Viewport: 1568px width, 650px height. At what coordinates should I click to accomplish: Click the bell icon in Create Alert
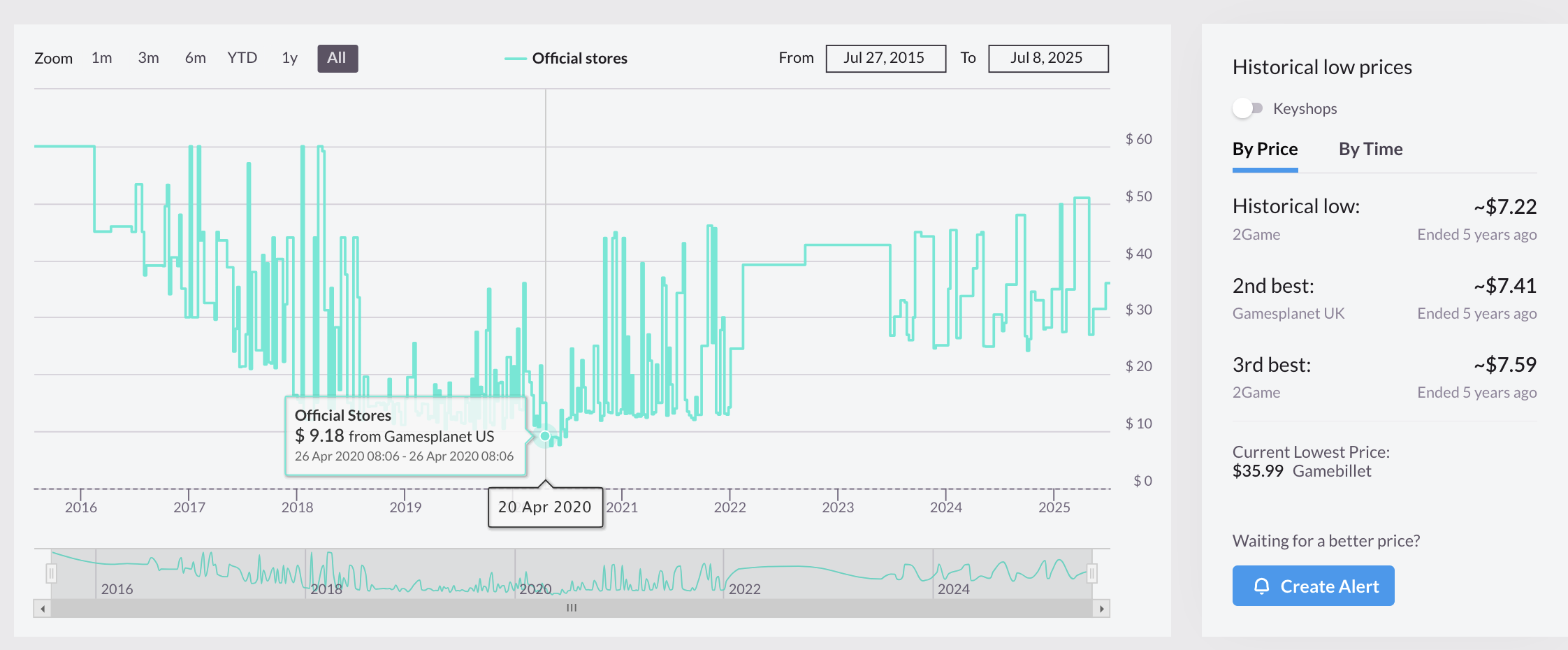click(x=1261, y=586)
